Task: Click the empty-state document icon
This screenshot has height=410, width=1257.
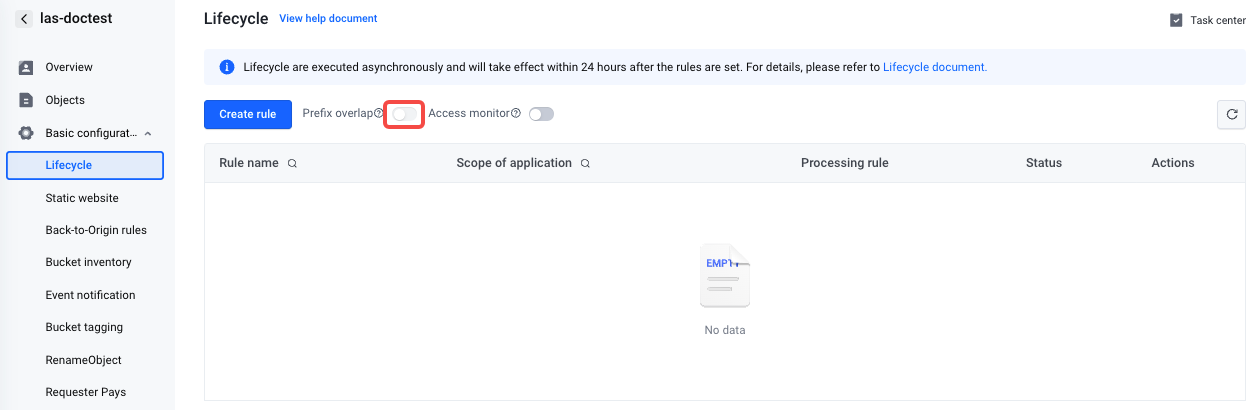Action: pyautogui.click(x=725, y=276)
